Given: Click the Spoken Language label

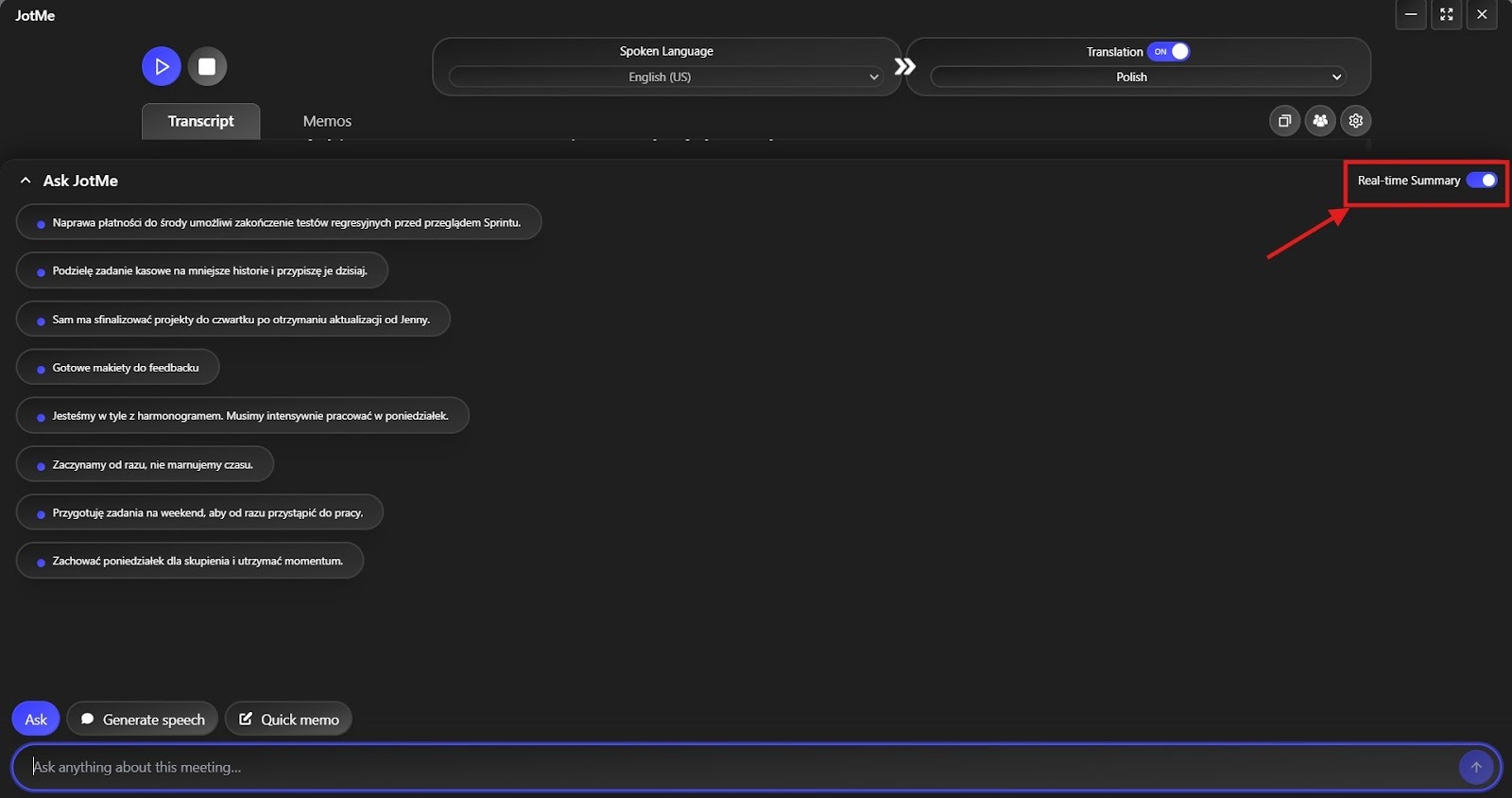Looking at the screenshot, I should point(666,51).
